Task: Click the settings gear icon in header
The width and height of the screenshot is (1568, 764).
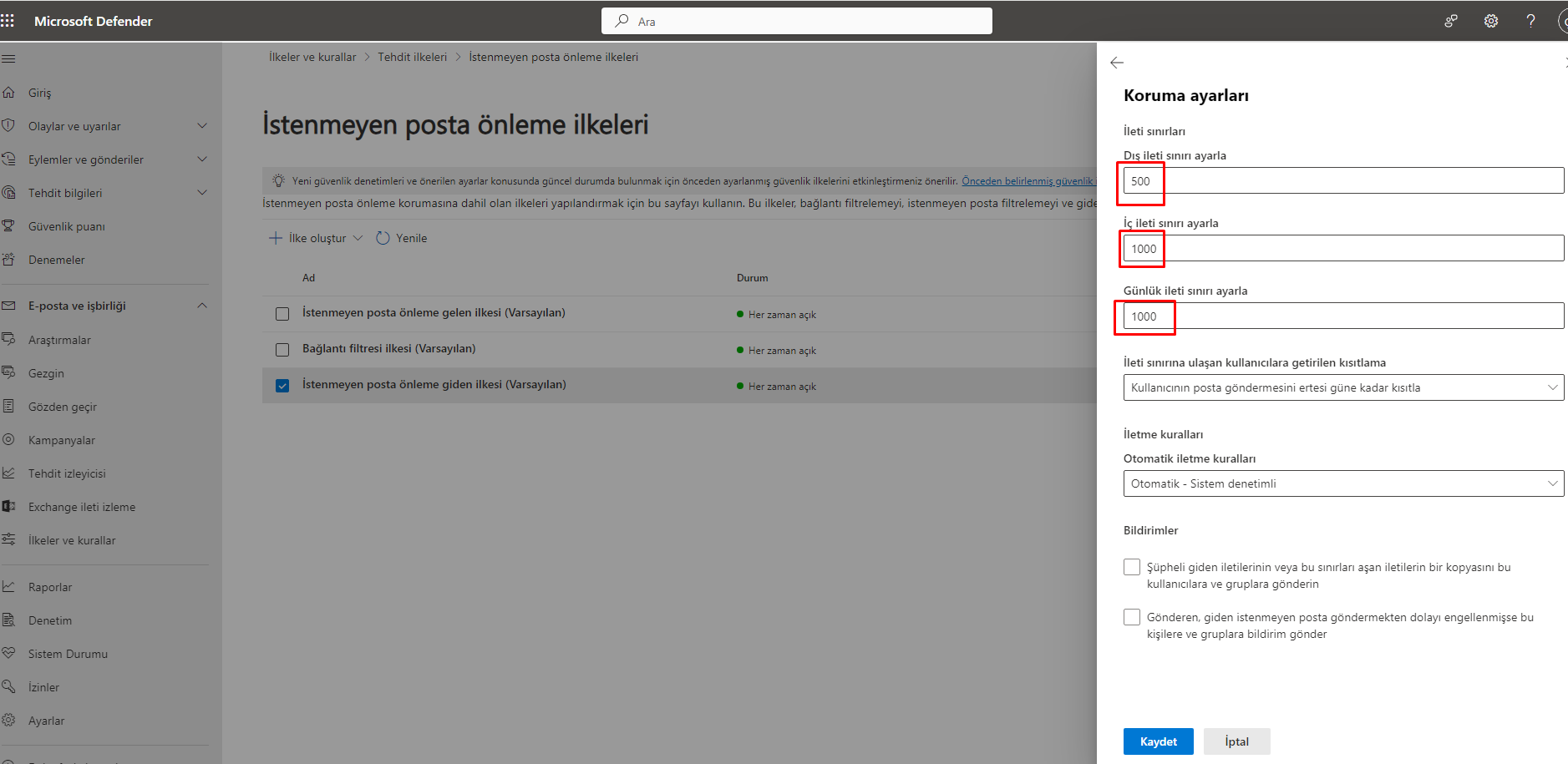Action: pos(1490,21)
